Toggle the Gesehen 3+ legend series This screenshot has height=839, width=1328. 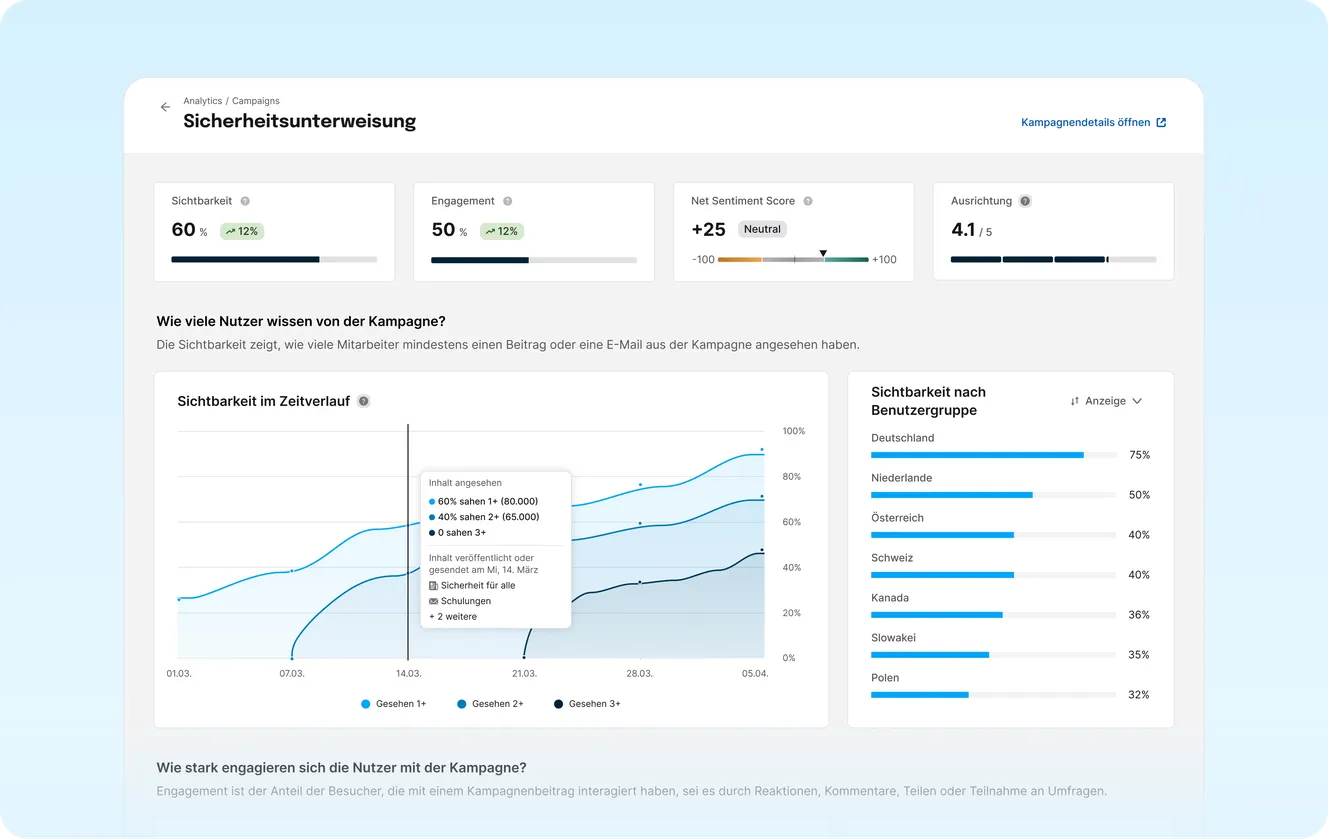(587, 704)
